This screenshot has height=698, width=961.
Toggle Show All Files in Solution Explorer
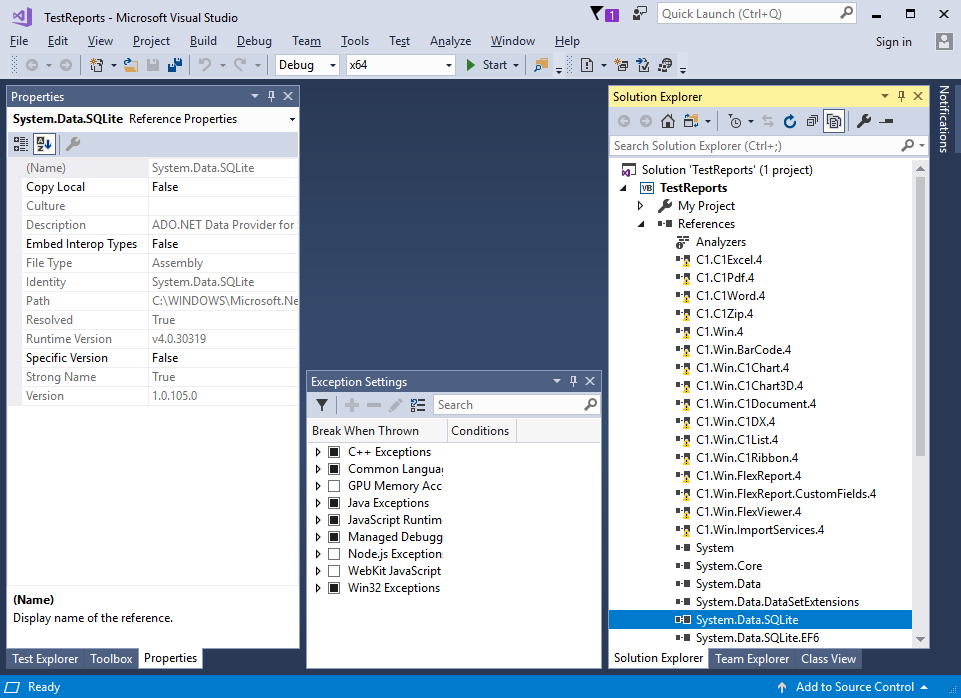(834, 121)
